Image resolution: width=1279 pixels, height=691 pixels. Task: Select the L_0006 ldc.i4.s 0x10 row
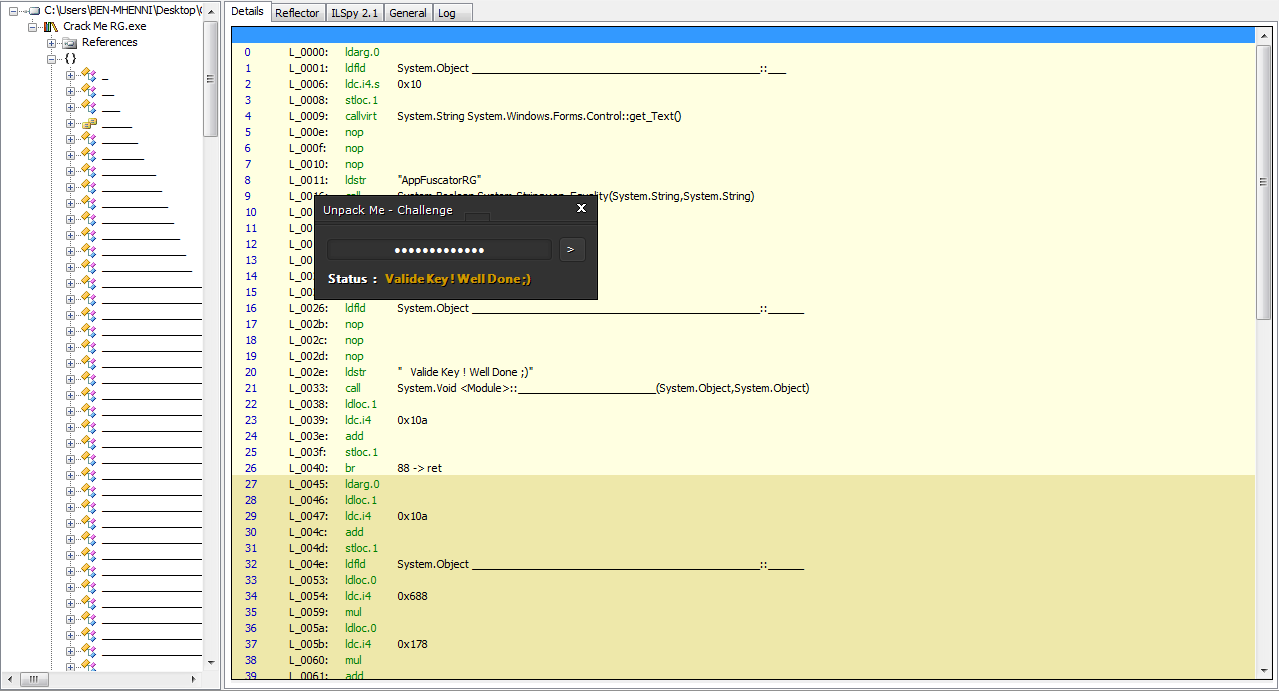pos(743,84)
